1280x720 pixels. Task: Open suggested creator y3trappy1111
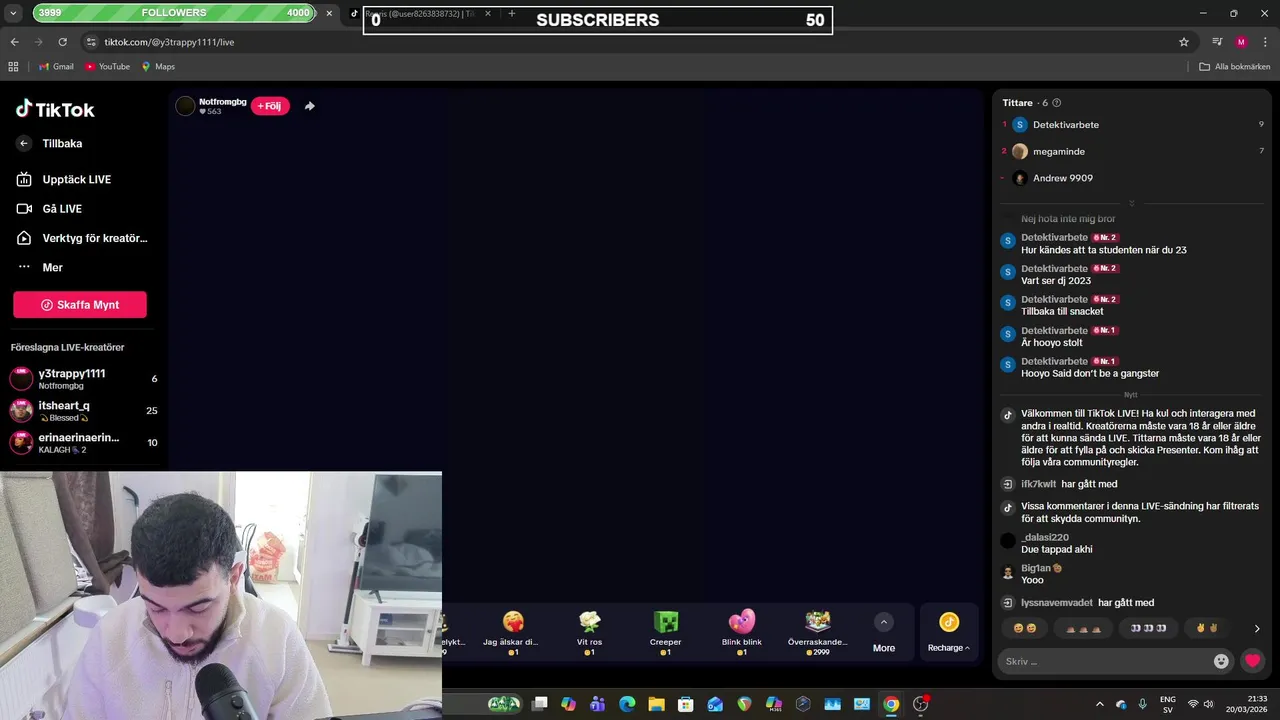tap(84, 379)
